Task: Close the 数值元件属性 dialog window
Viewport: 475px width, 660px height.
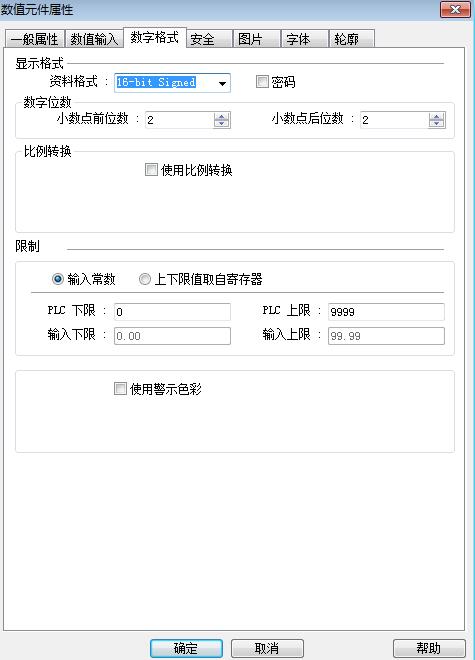Action: (x=455, y=9)
